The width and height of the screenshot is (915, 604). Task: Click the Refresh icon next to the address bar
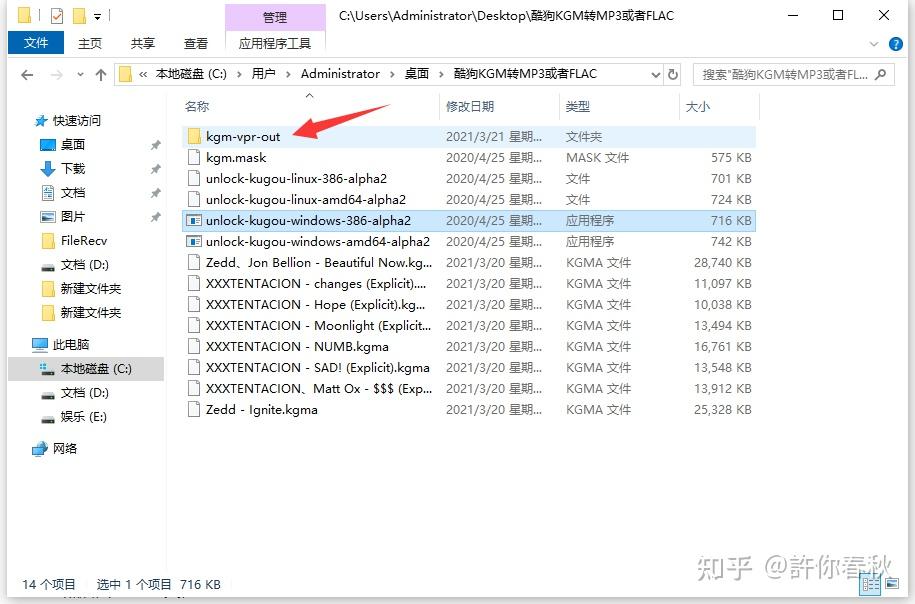pos(671,73)
